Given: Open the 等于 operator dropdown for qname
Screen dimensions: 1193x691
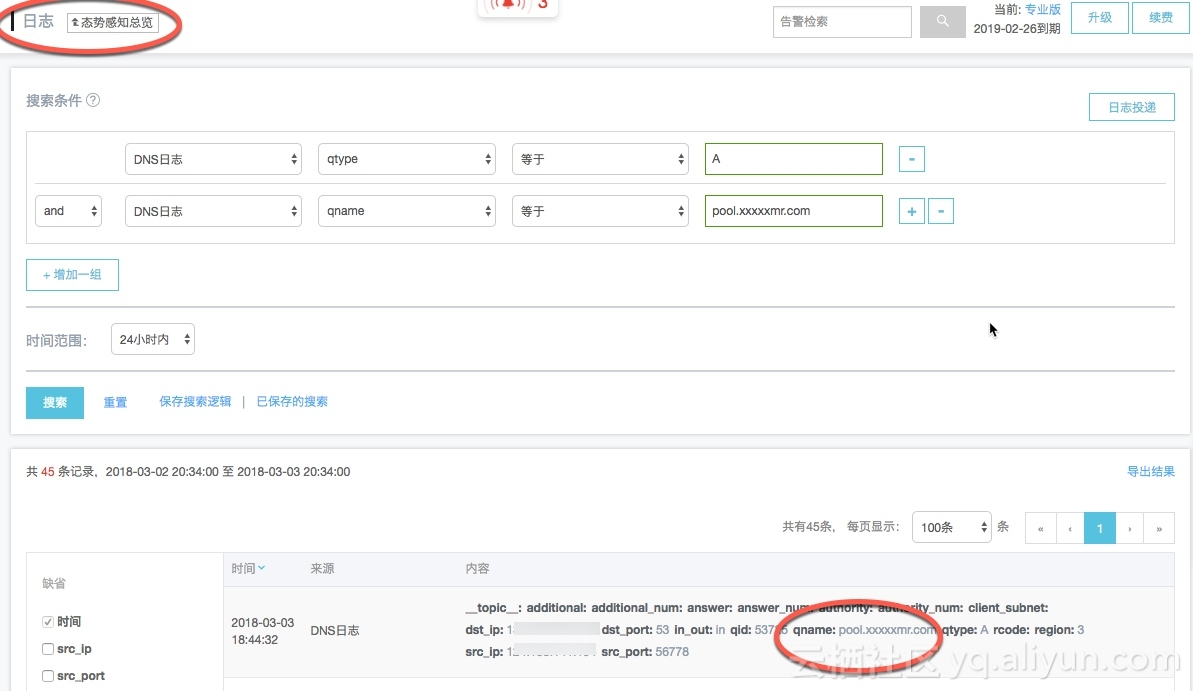Looking at the screenshot, I should 600,211.
